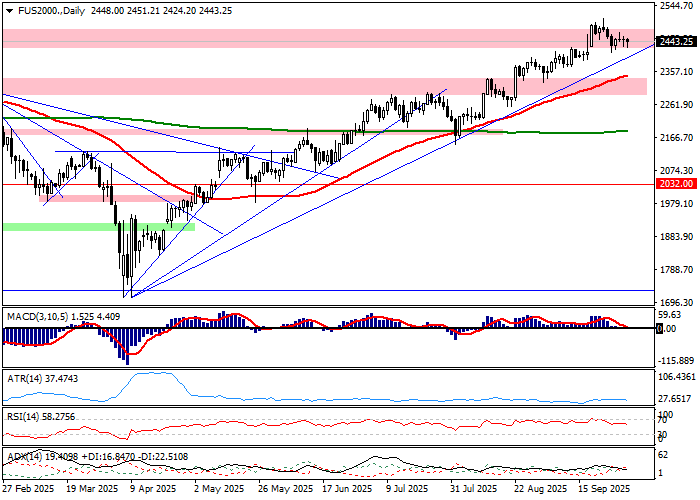700x500 pixels.
Task: Select the green support zone rectangle
Action: click(98, 227)
